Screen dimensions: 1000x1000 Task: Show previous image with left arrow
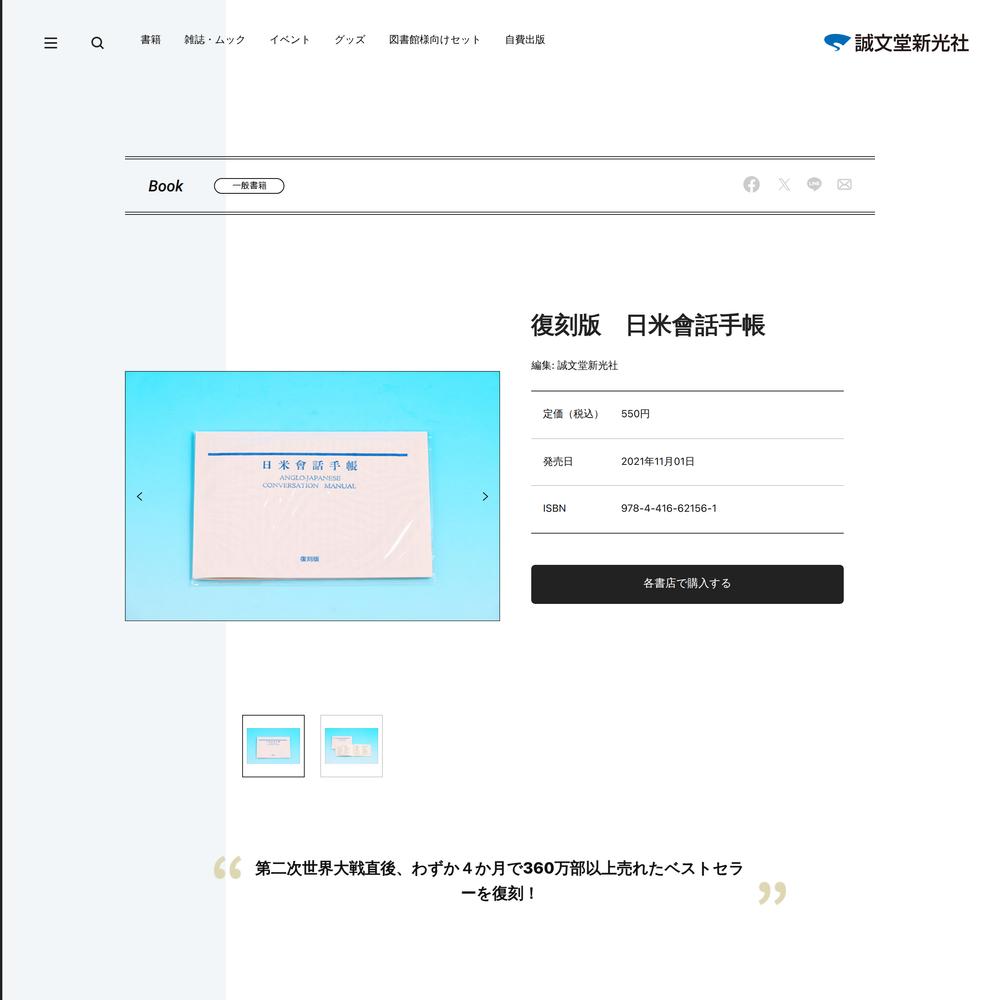(140, 496)
